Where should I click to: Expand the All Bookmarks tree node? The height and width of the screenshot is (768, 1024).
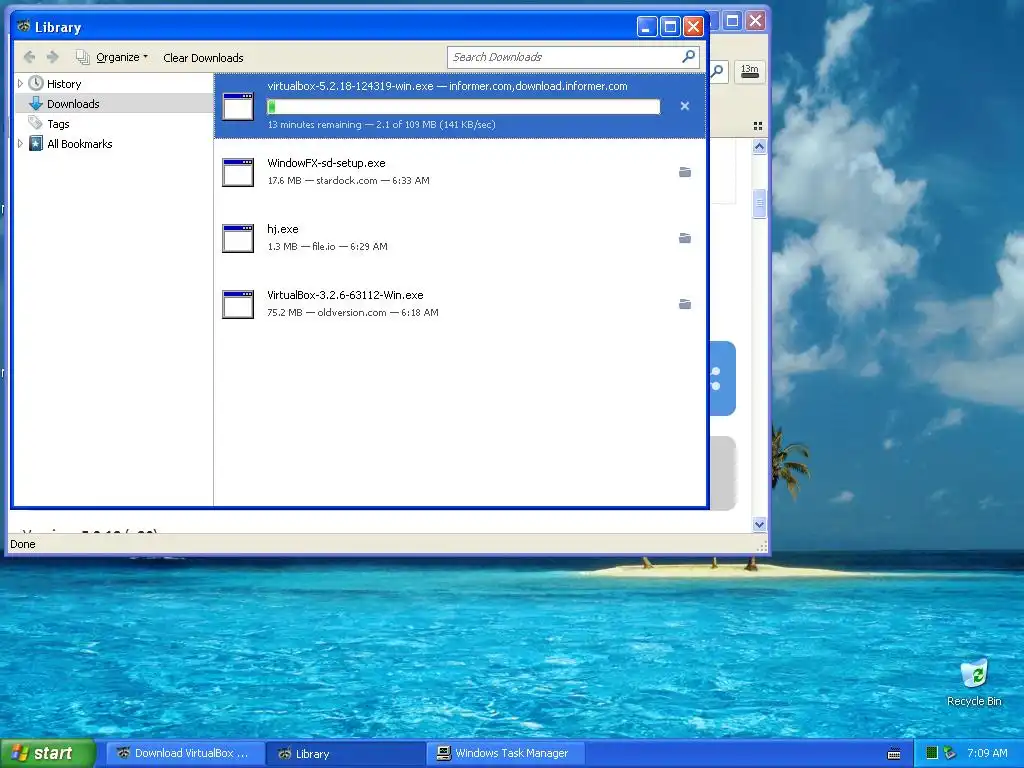(x=20, y=144)
